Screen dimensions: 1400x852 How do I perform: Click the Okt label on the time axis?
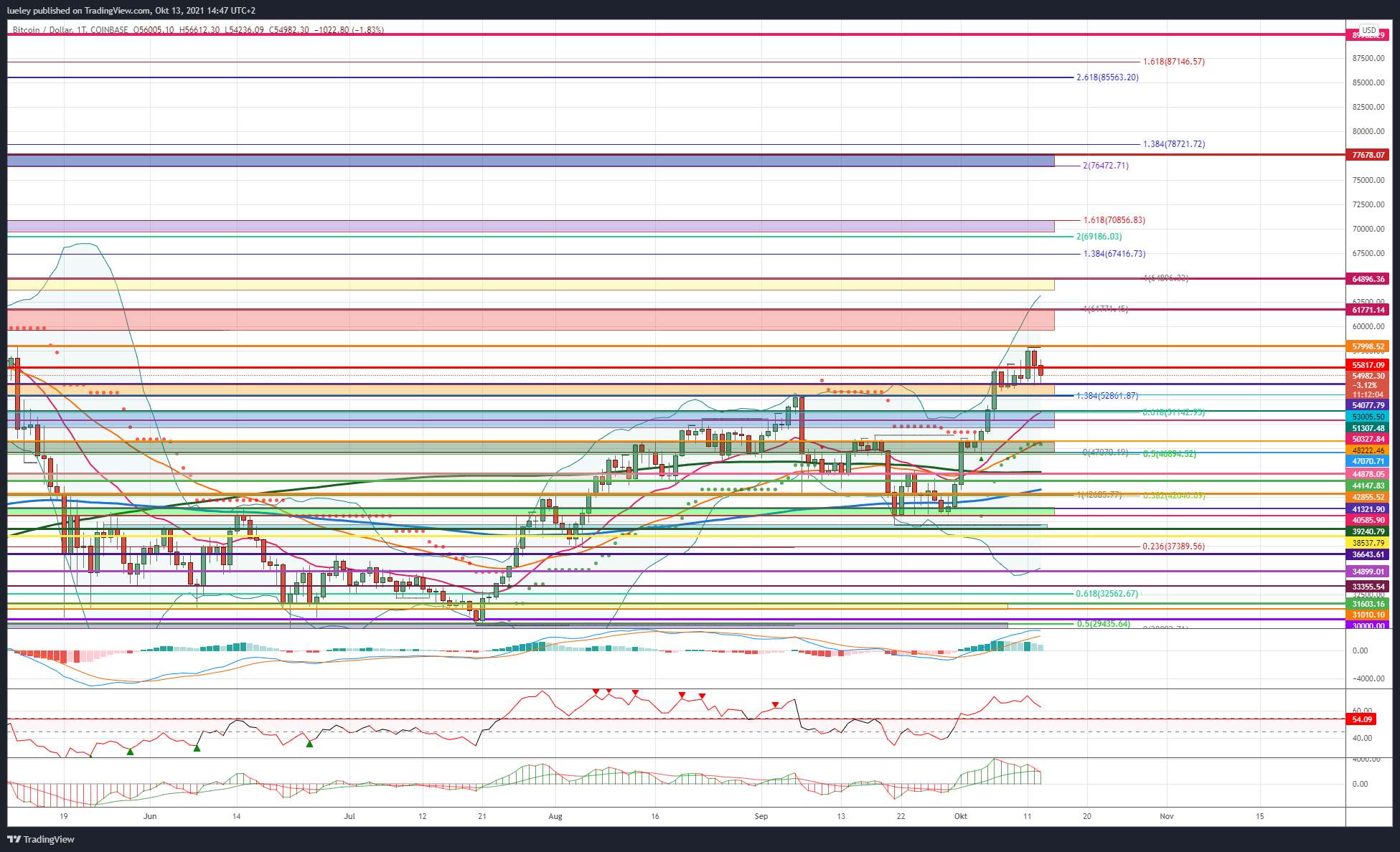click(961, 816)
